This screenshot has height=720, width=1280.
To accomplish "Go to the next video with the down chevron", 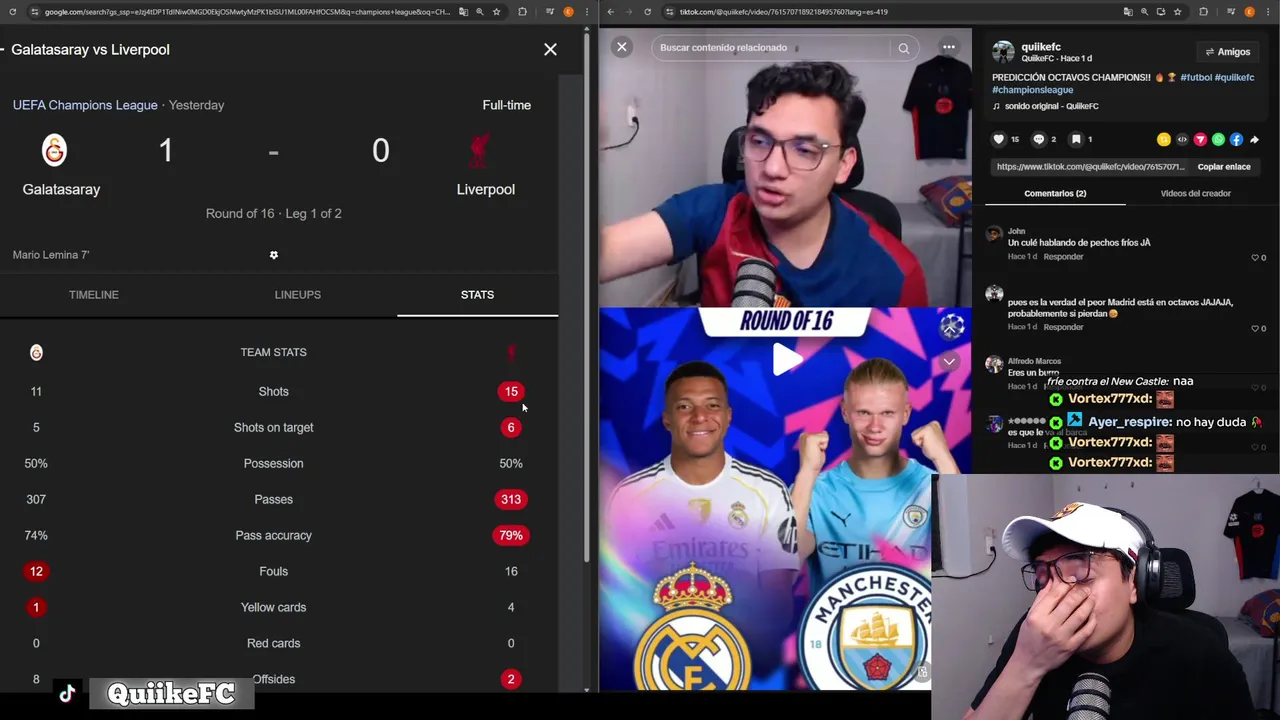I will click(949, 361).
